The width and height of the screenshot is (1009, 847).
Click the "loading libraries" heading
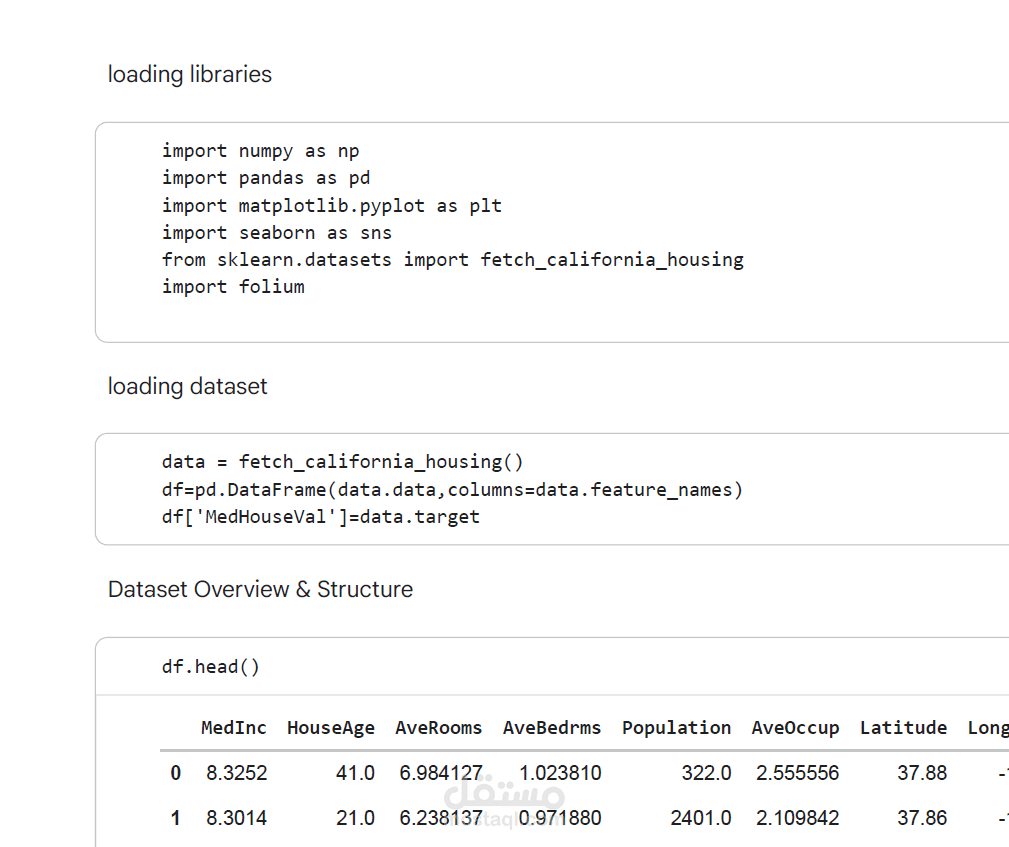pyautogui.click(x=189, y=74)
